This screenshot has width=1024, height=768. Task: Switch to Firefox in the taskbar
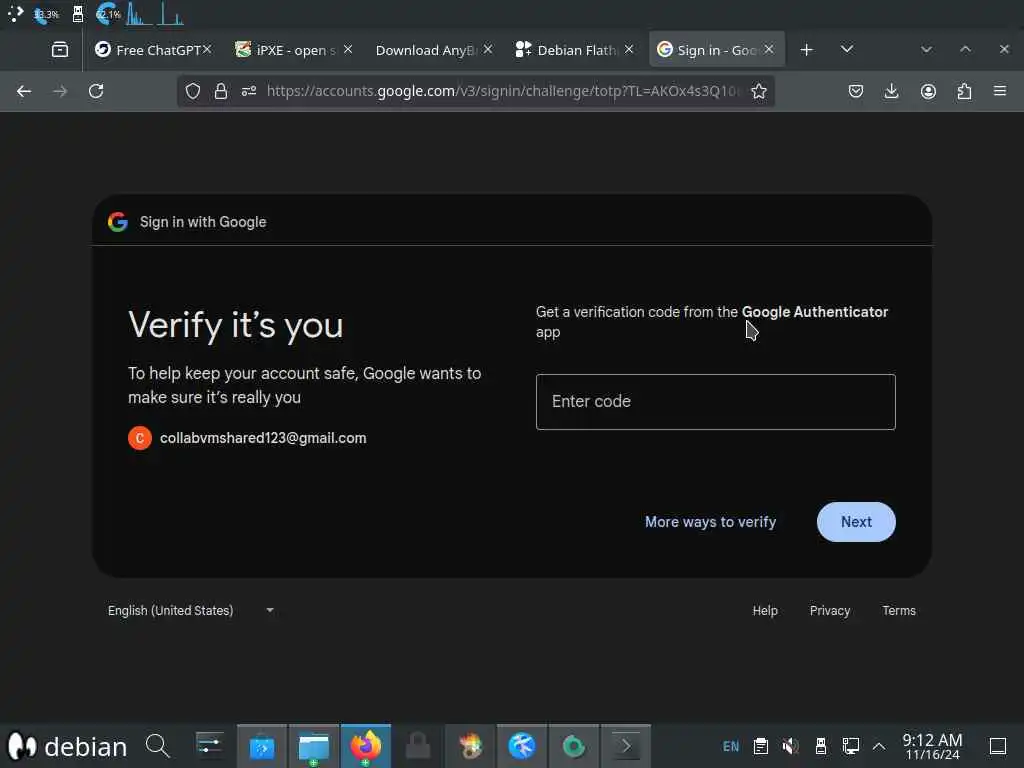(x=366, y=746)
